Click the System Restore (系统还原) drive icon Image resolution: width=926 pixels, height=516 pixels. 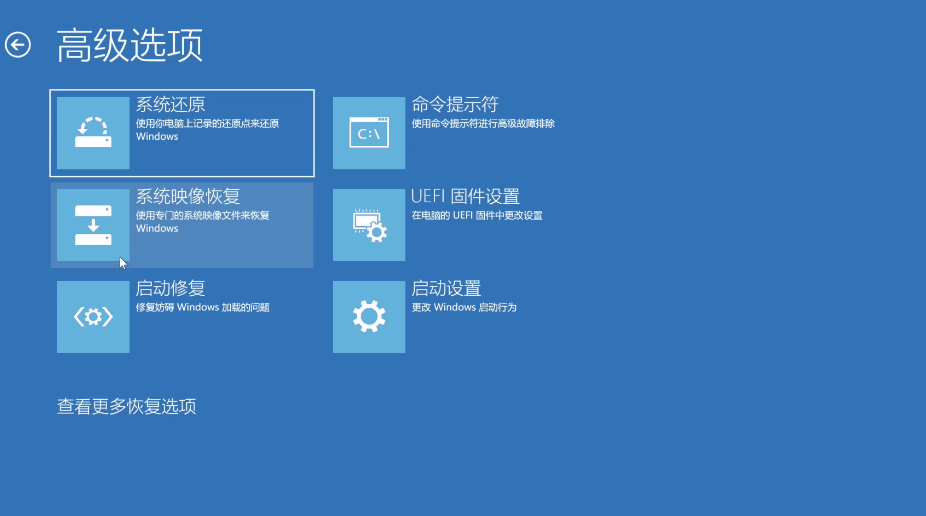pos(93,133)
